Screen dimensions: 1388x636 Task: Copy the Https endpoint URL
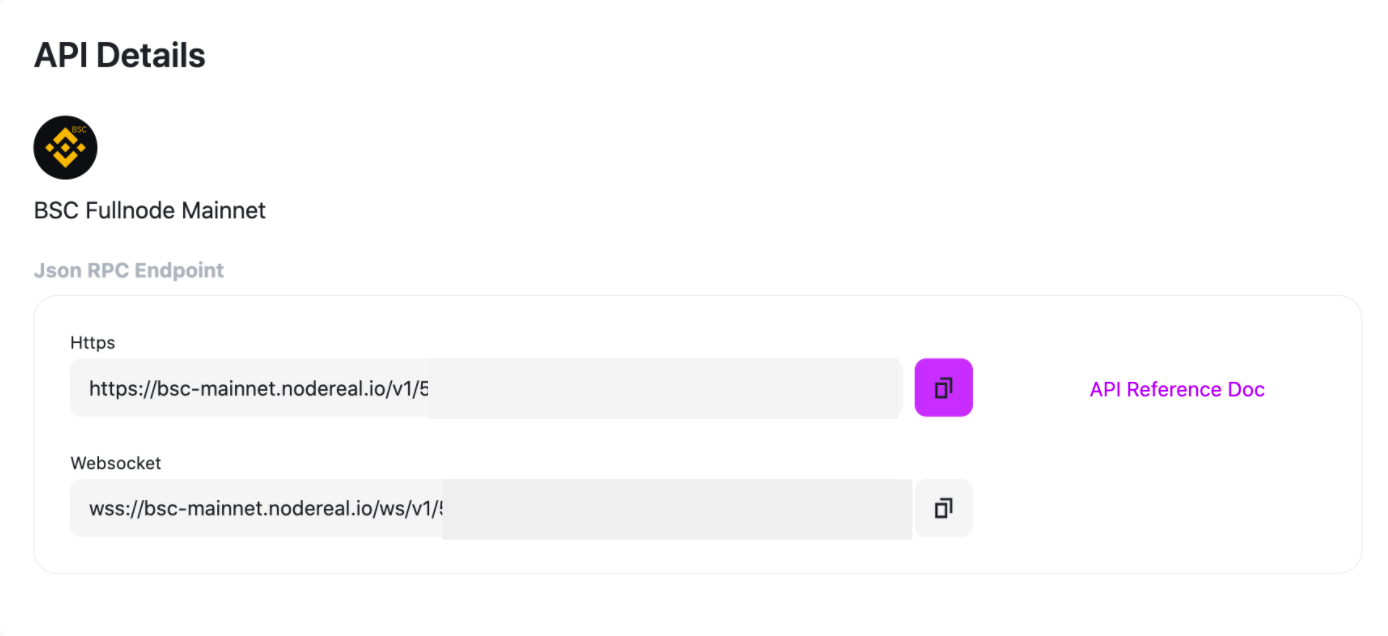tap(943, 388)
